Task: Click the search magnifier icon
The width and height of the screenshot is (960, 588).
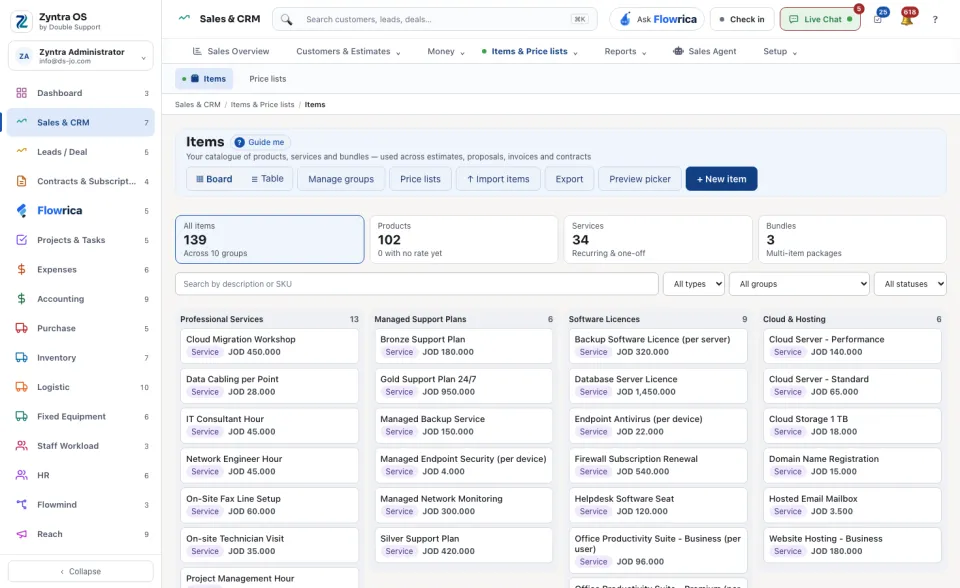Action: (287, 20)
